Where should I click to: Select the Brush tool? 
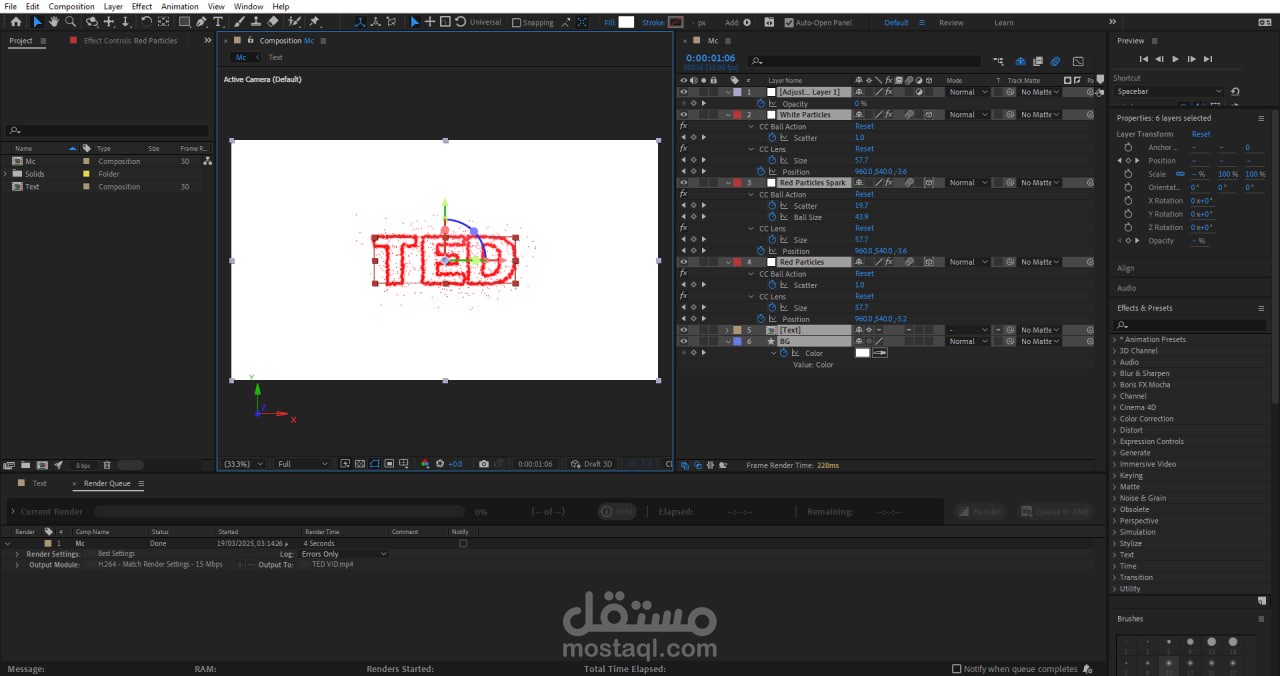point(240,21)
